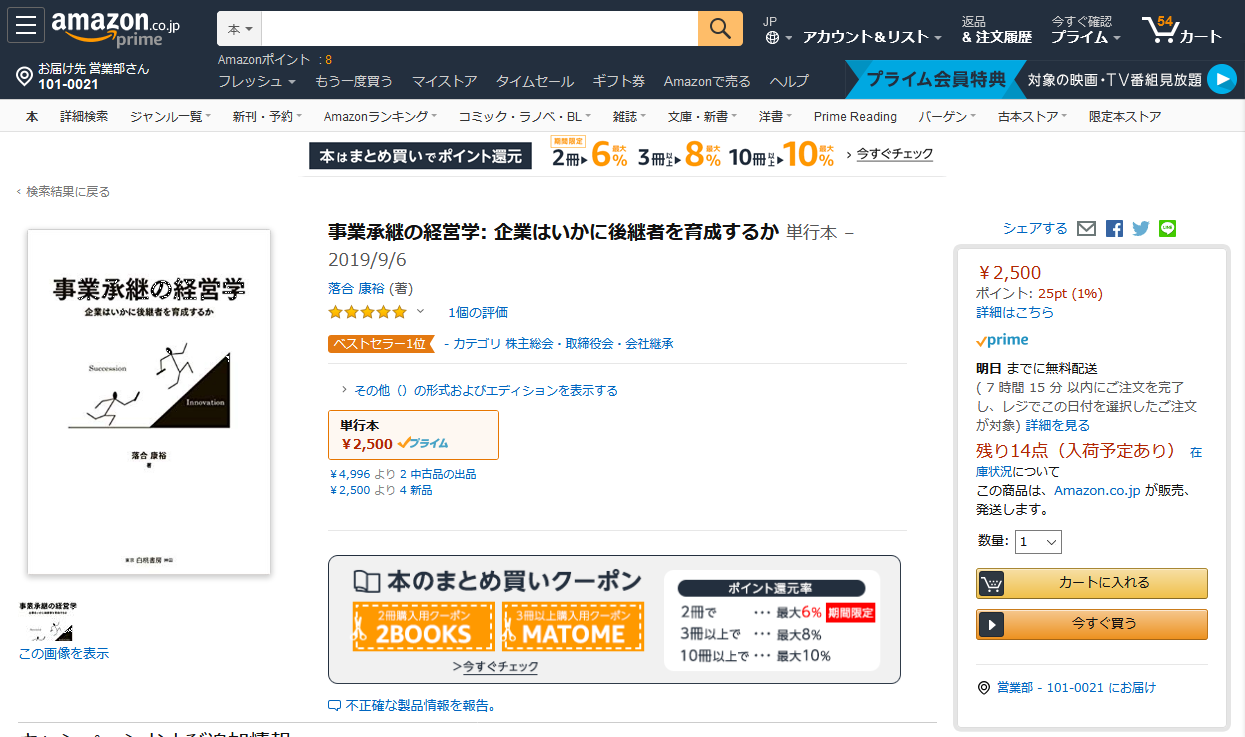Click the search text field
Viewport: 1245px width, 737px height.
(x=480, y=29)
